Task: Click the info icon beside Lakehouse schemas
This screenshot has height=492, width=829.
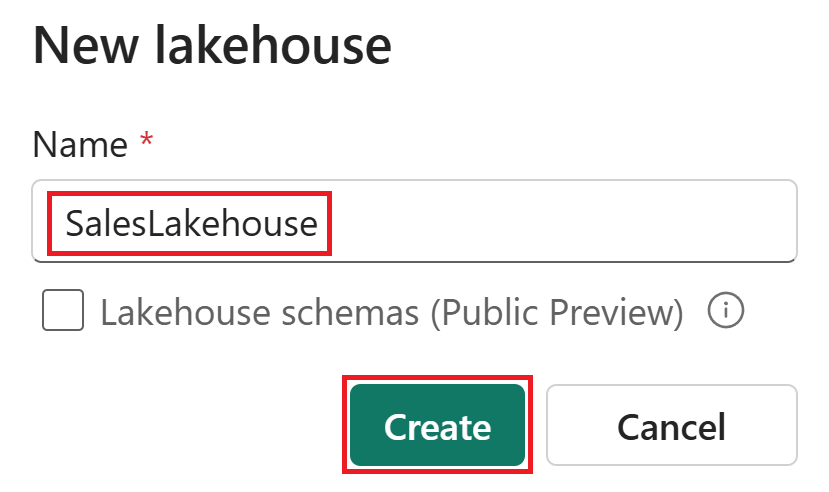Action: [726, 312]
